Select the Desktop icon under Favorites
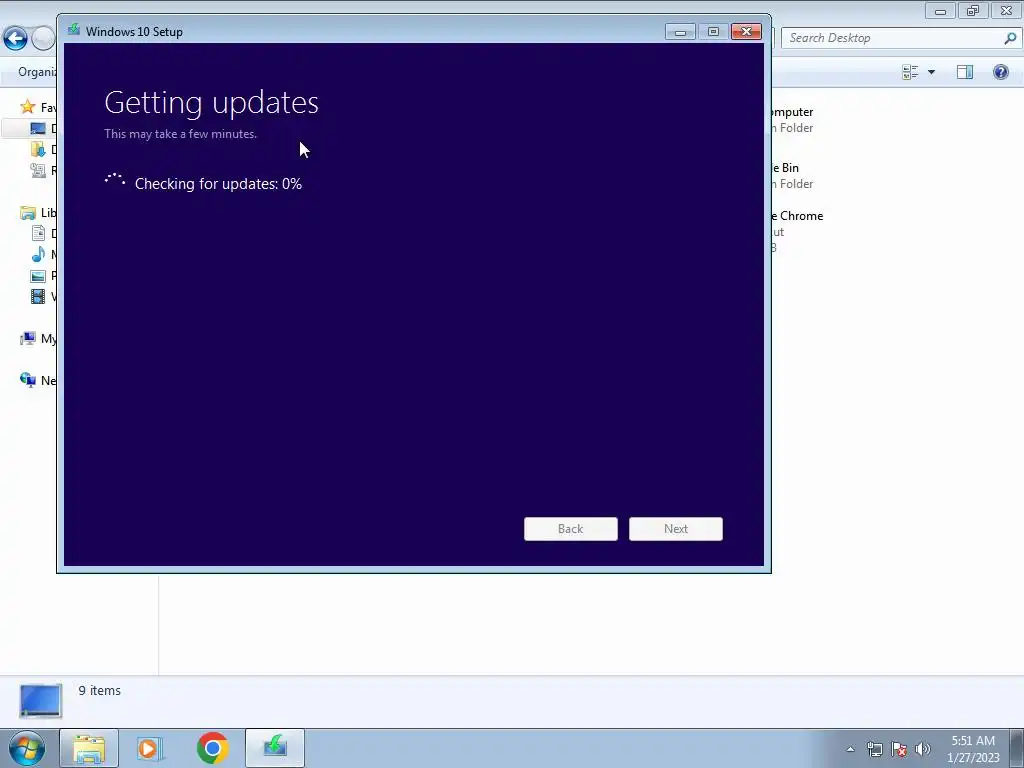 pyautogui.click(x=39, y=128)
